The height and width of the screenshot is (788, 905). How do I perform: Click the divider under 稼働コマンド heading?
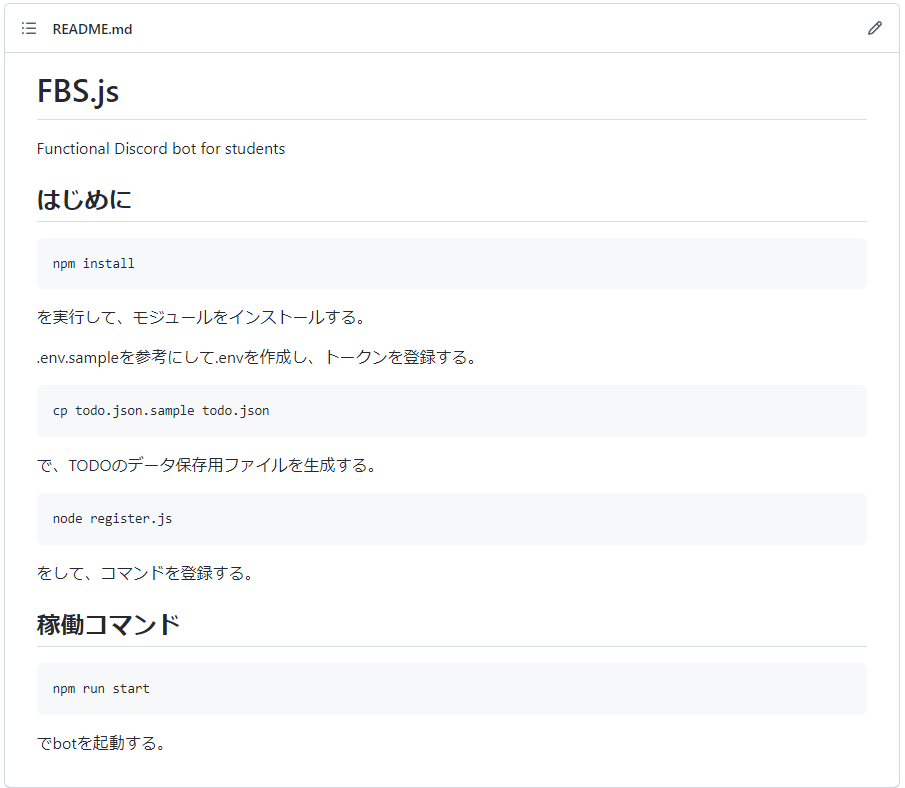point(450,649)
